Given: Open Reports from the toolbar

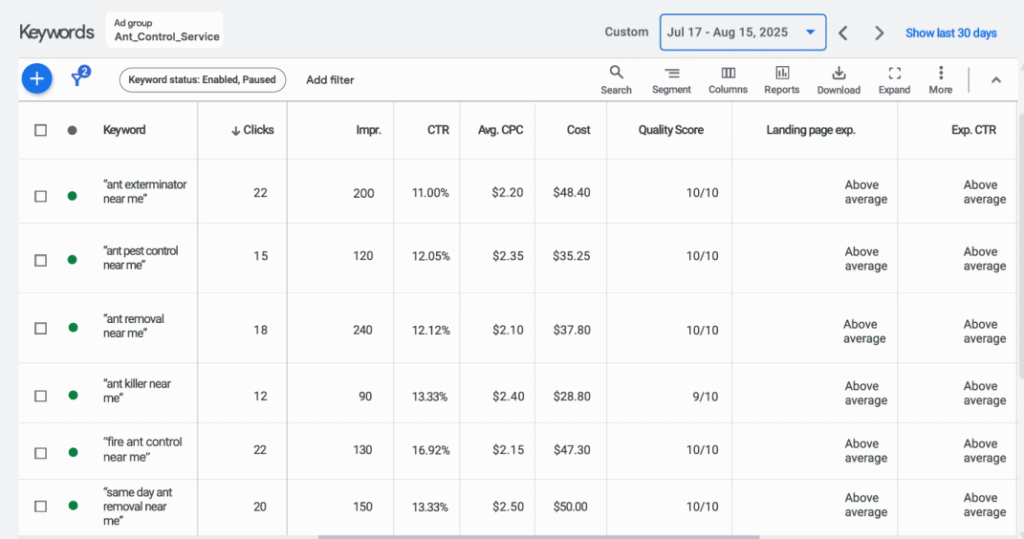Looking at the screenshot, I should point(781,80).
